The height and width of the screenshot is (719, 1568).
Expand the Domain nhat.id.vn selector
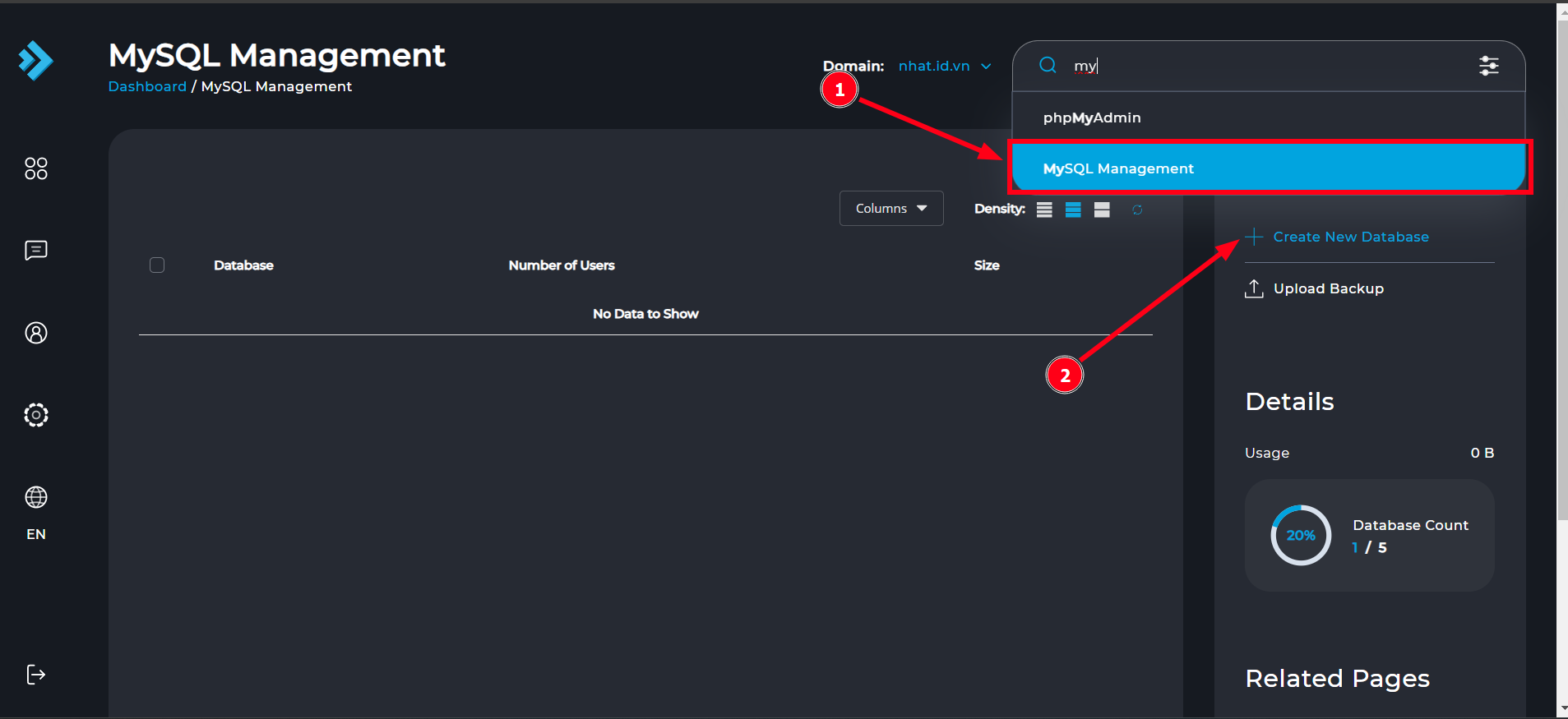point(945,66)
